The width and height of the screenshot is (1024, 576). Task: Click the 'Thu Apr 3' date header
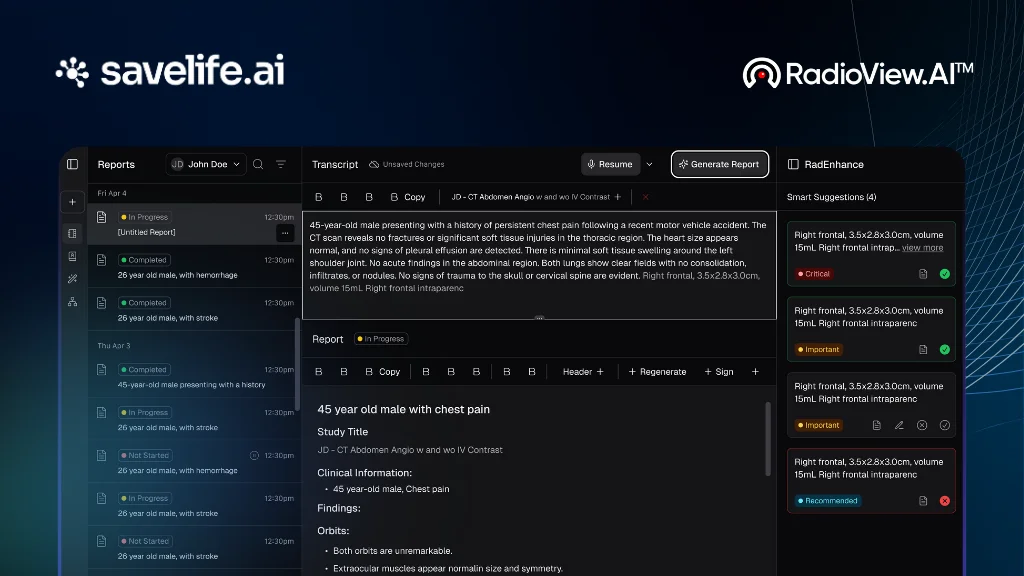[x=114, y=345]
